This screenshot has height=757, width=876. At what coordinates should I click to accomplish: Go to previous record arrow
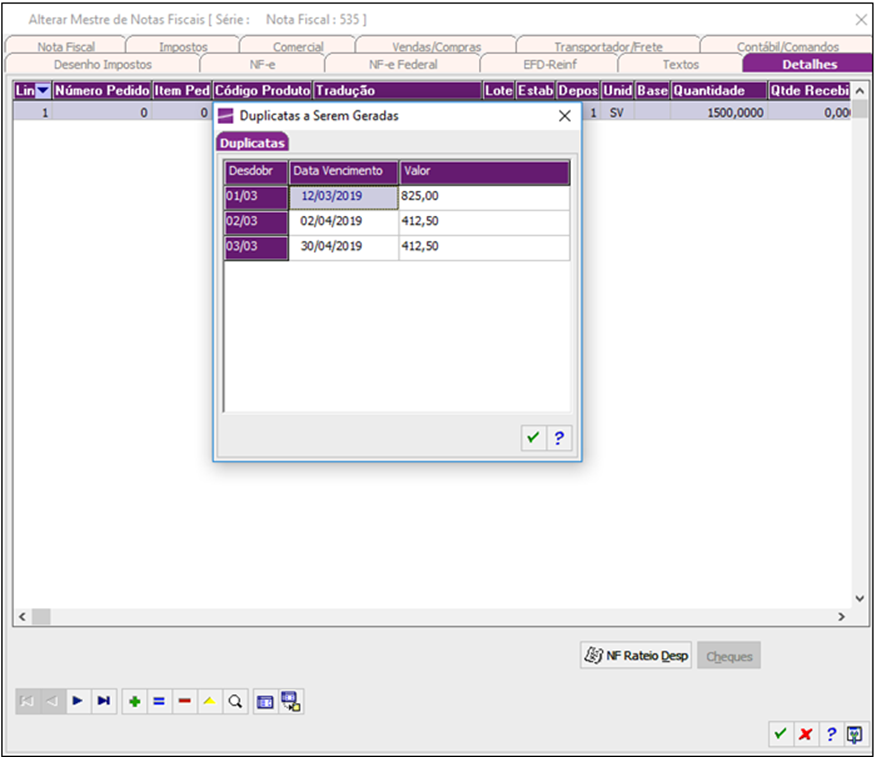[53, 701]
